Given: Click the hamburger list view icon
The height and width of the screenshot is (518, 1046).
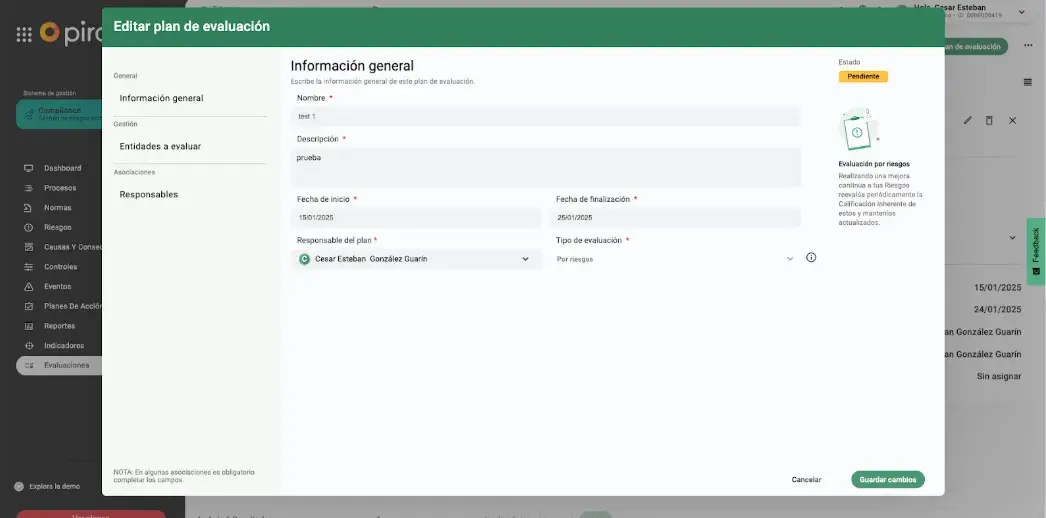Looking at the screenshot, I should point(1027,82).
